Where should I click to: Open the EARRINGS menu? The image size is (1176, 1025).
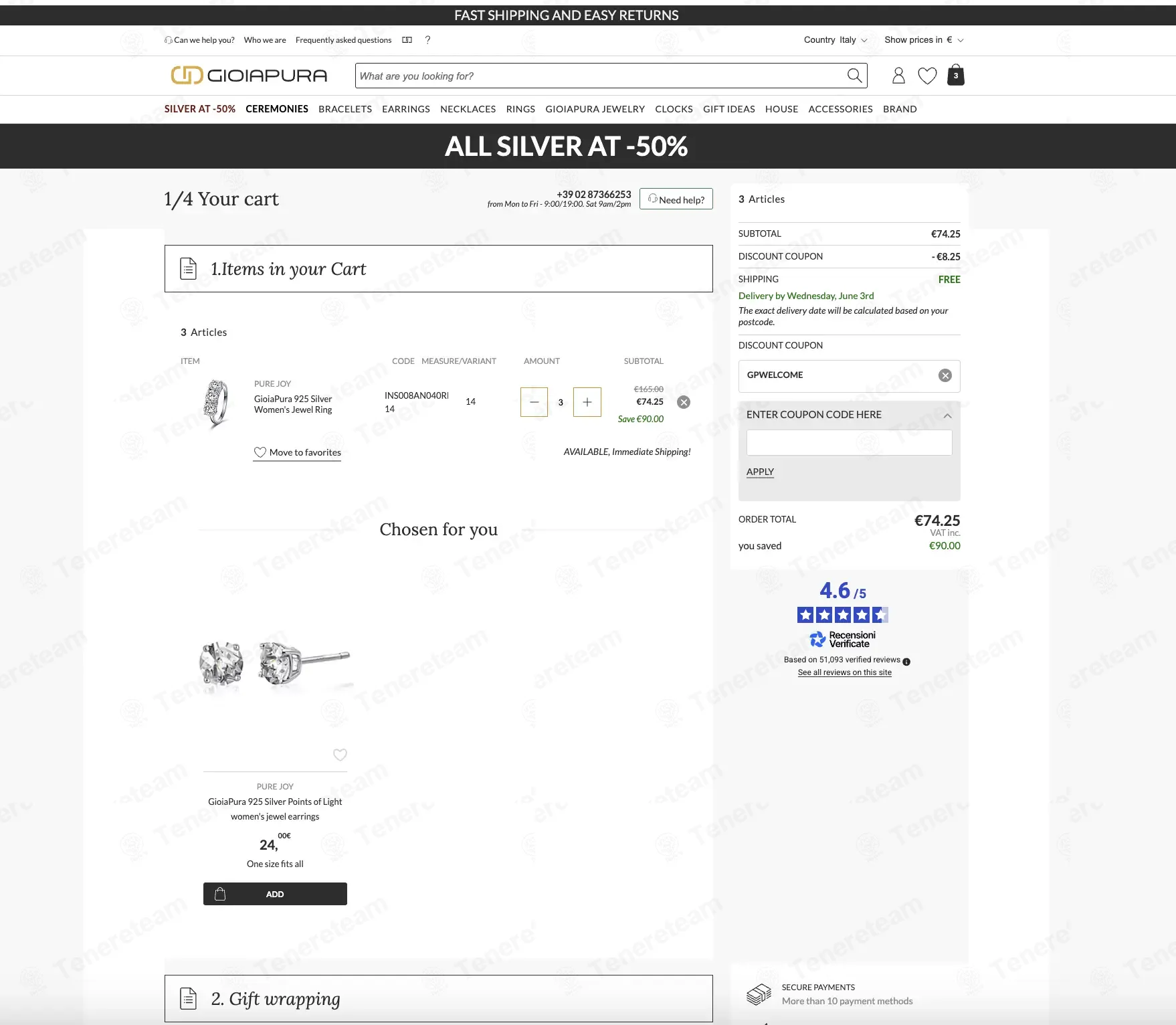[x=406, y=109]
